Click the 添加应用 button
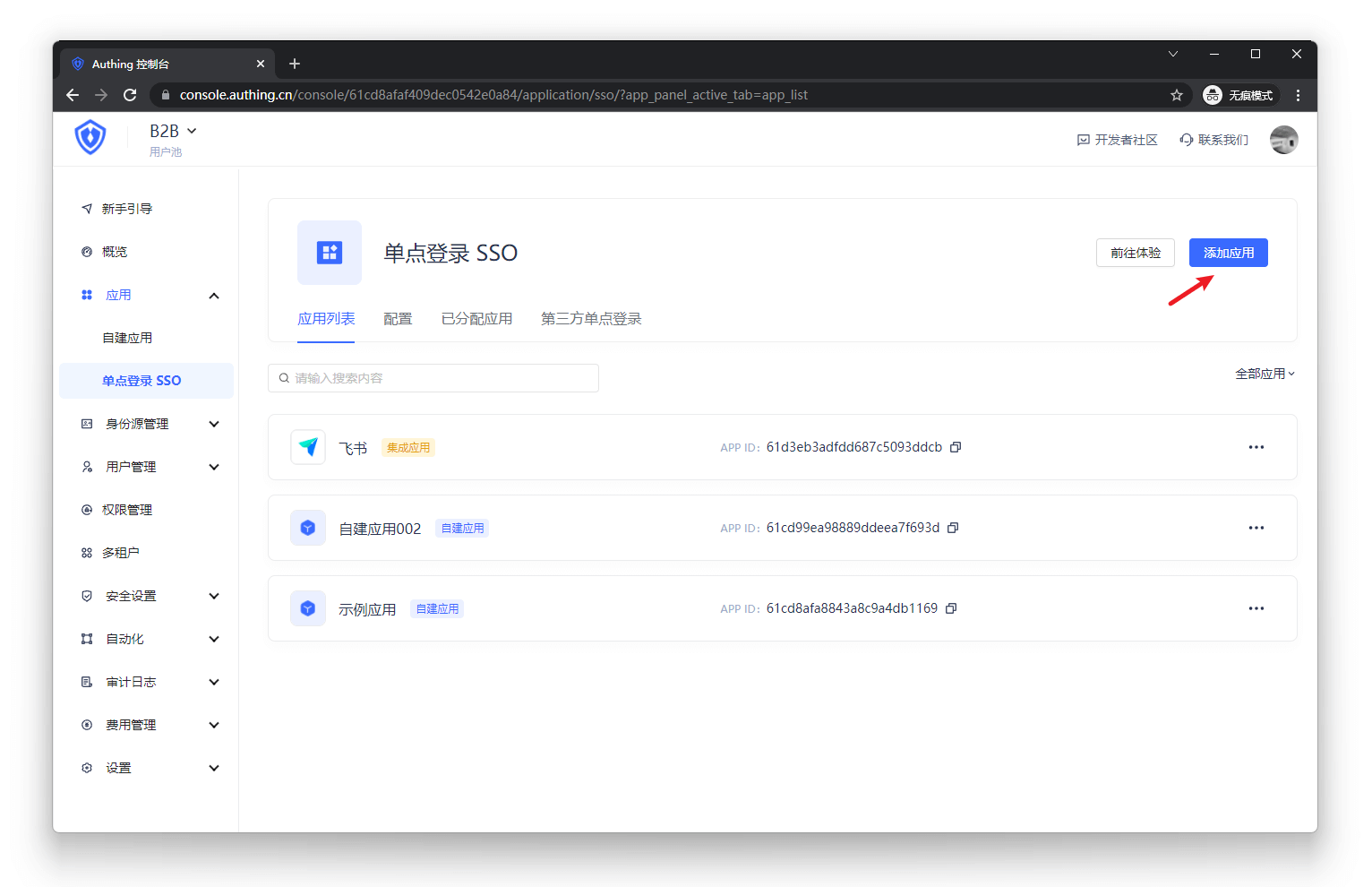Image resolution: width=1372 pixels, height=887 pixels. 1228,253
